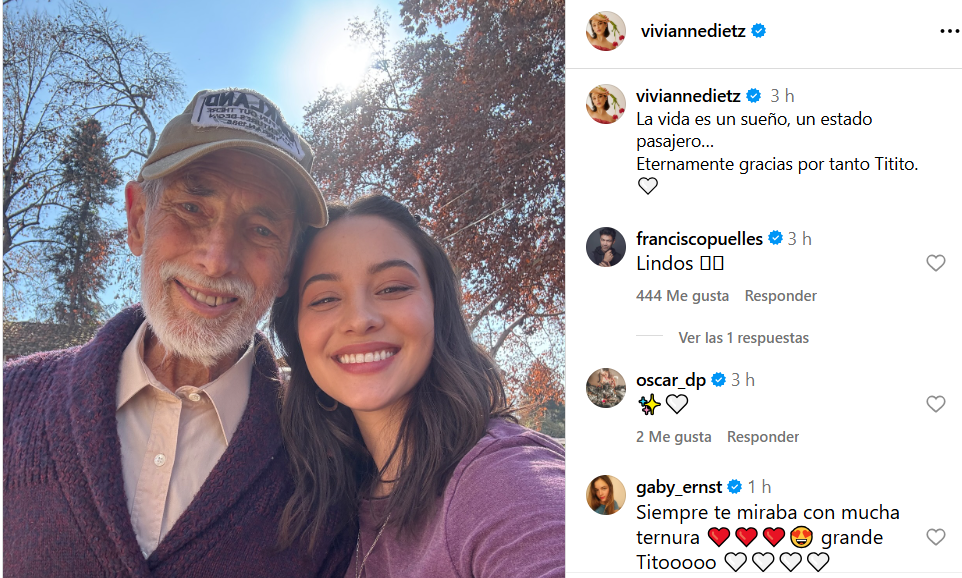The width and height of the screenshot is (962, 578).
Task: Click vivianneedietz's verified badge
Action: [758, 30]
